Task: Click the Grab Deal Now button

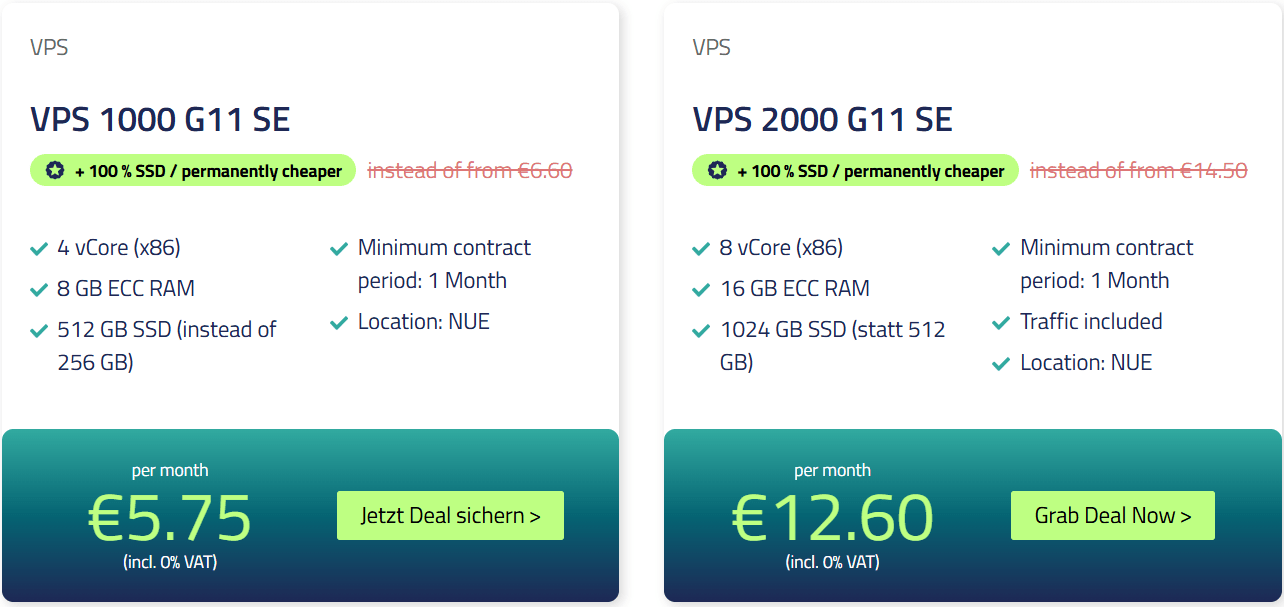Action: point(1113,516)
